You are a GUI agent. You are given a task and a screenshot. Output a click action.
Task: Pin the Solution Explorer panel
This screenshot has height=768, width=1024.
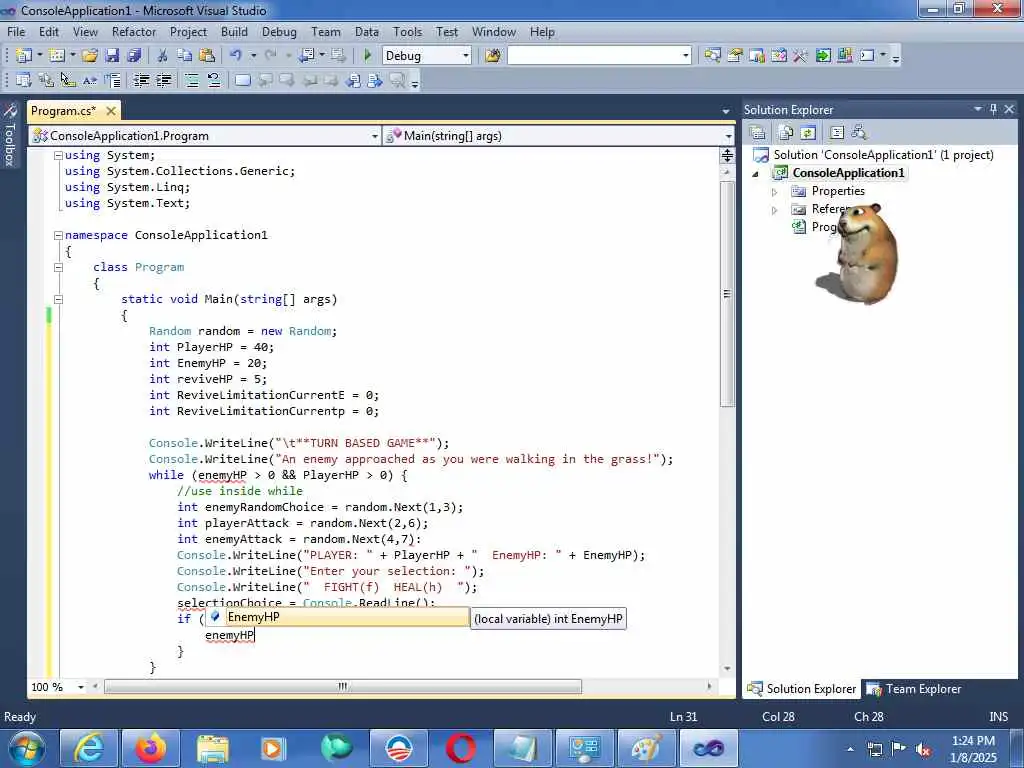993,109
